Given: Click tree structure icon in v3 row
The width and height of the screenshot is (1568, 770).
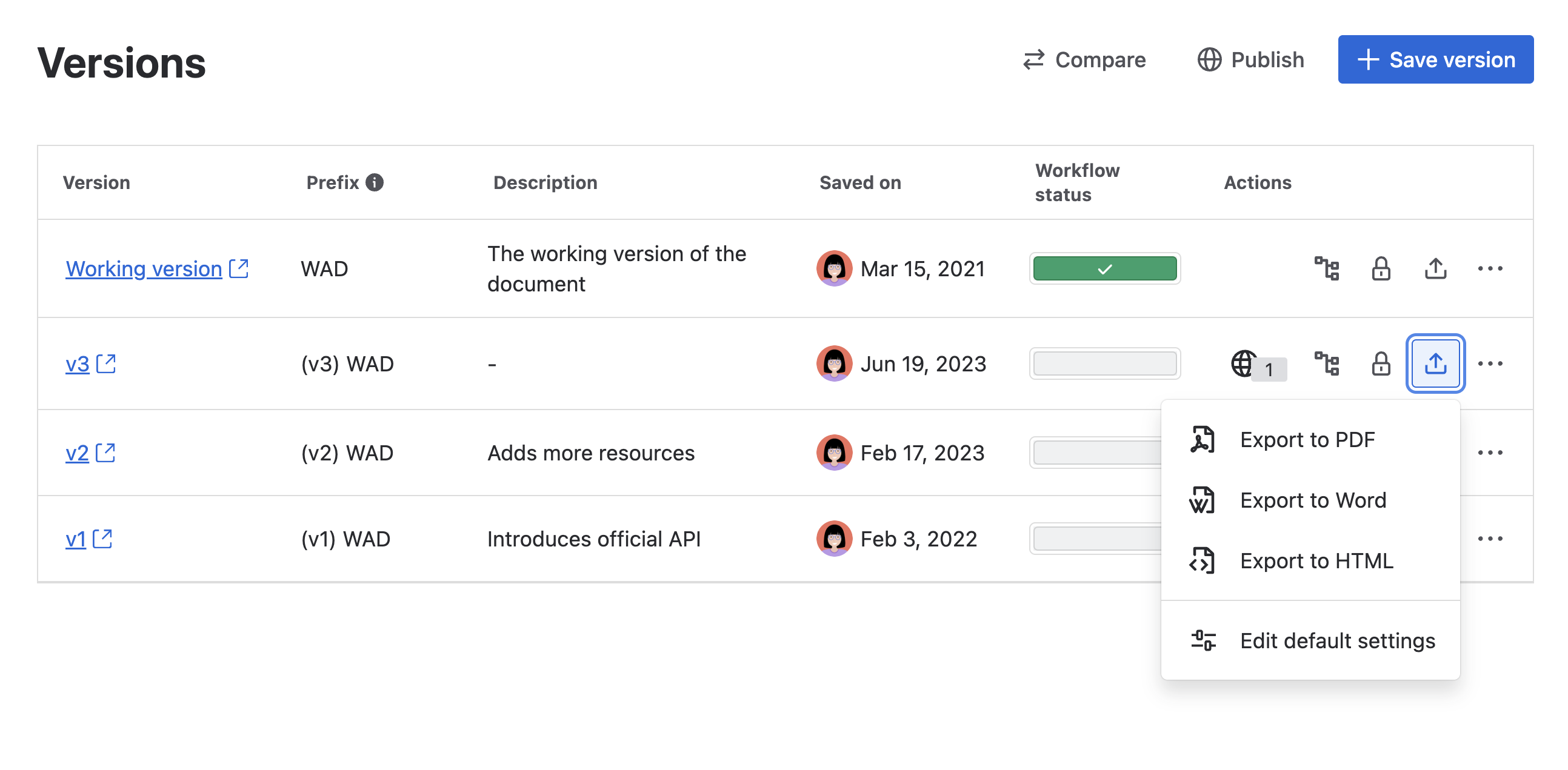Looking at the screenshot, I should (x=1326, y=363).
